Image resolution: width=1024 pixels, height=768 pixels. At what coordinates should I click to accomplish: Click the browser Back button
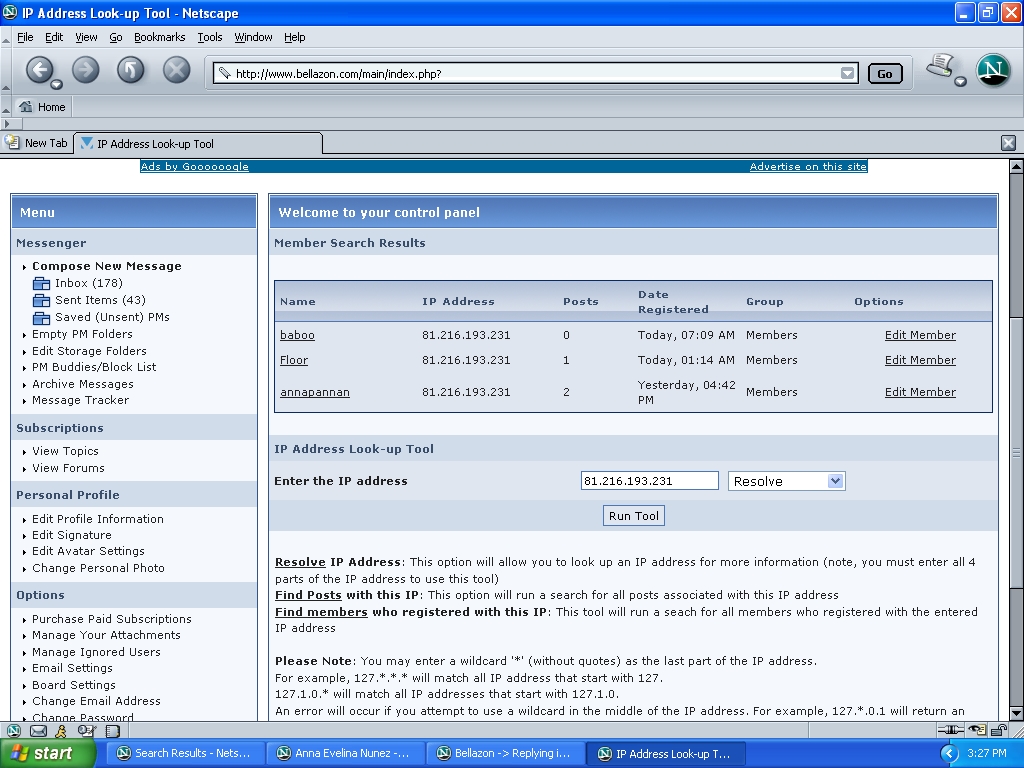click(38, 70)
